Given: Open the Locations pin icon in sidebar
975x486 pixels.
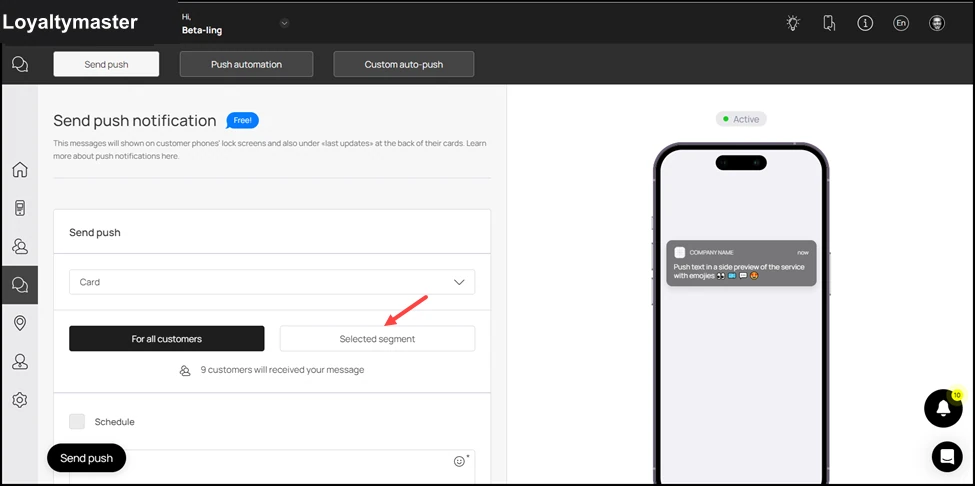Looking at the screenshot, I should [20, 323].
